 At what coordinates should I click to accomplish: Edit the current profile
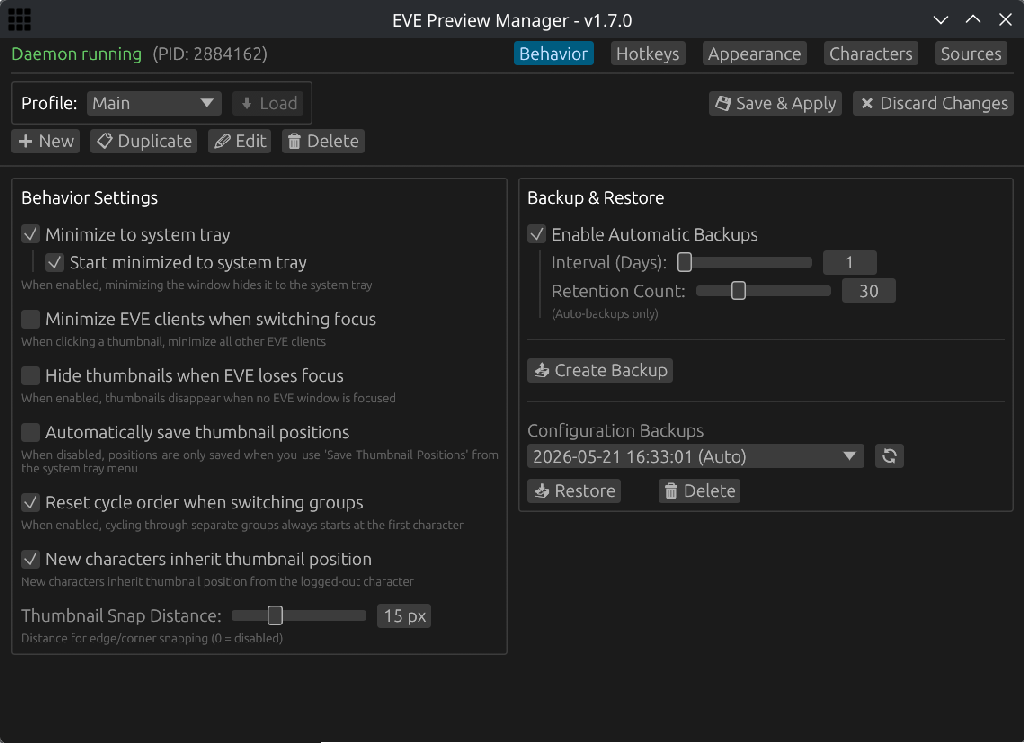[x=240, y=141]
